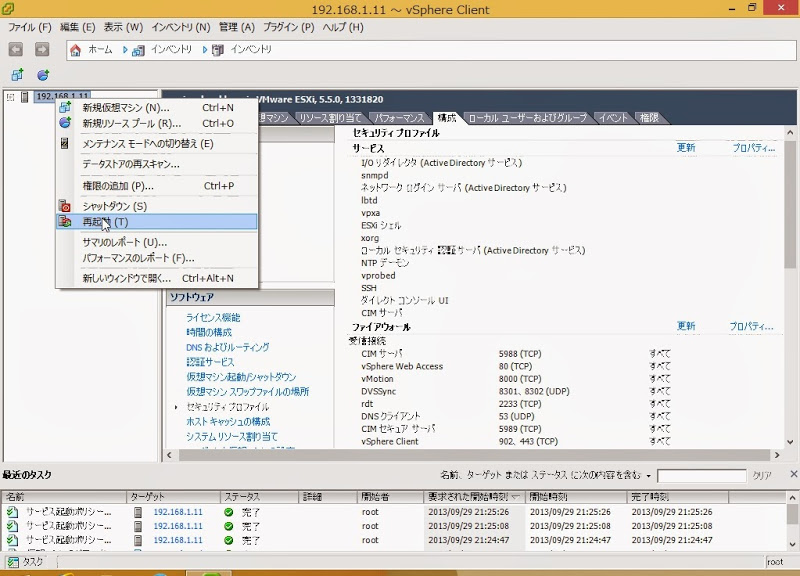Click the シャットダウン icon in the context menu
This screenshot has width=800, height=576.
pyautogui.click(x=64, y=205)
